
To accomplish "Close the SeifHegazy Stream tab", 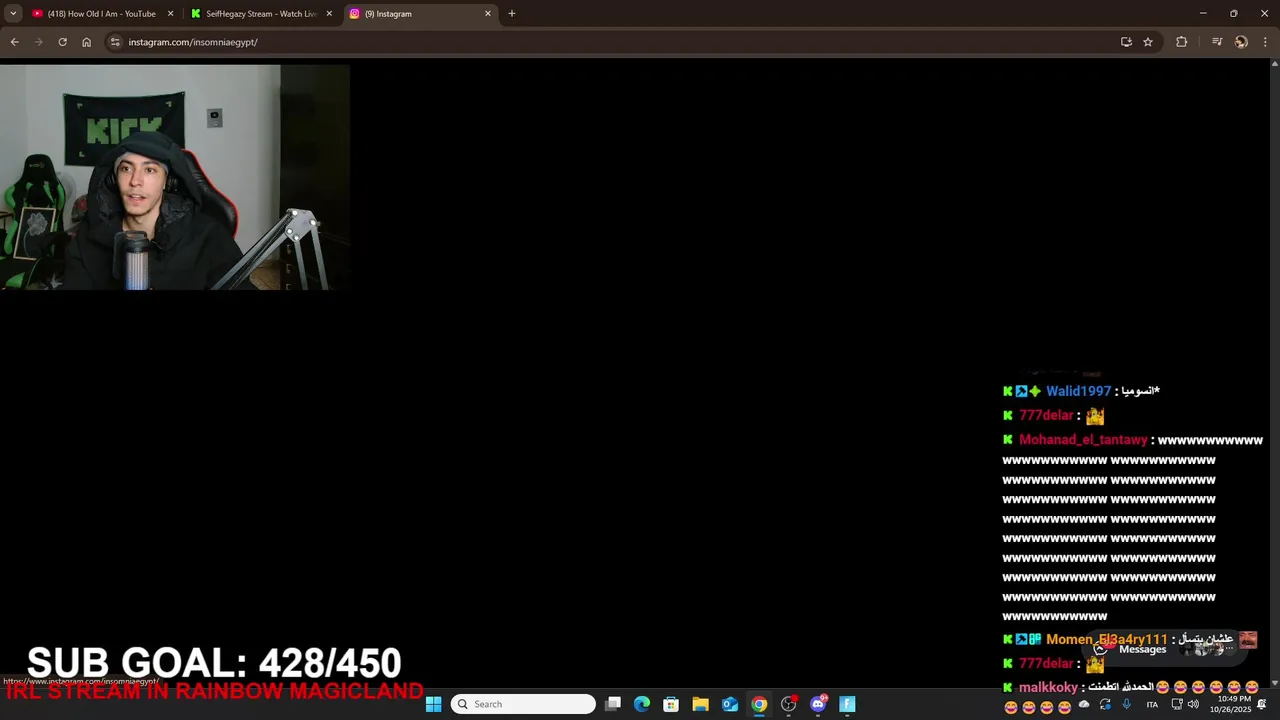I will pos(329,14).
